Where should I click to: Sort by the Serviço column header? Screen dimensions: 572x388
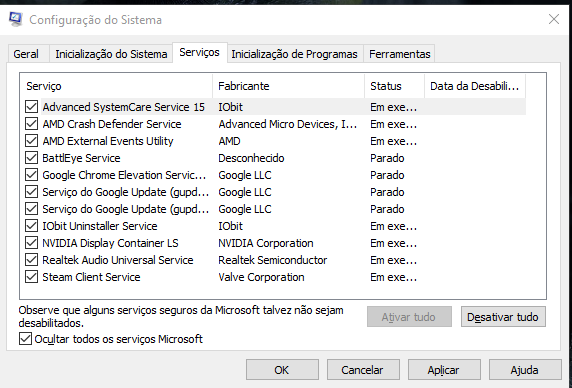tap(117, 86)
